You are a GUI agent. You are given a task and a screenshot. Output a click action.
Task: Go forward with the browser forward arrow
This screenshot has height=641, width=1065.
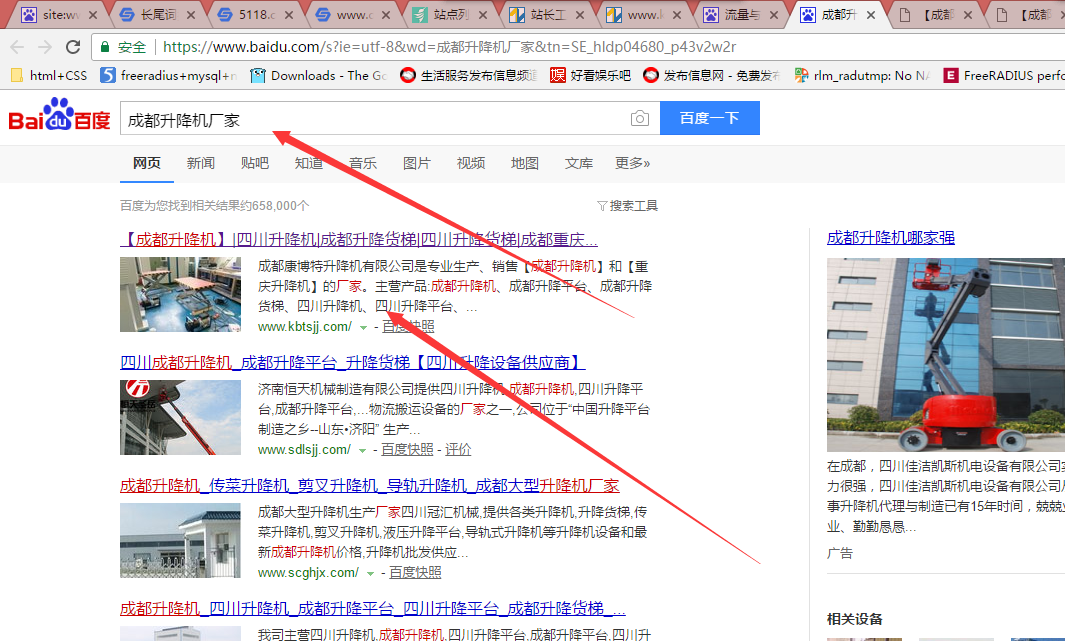tap(46, 47)
